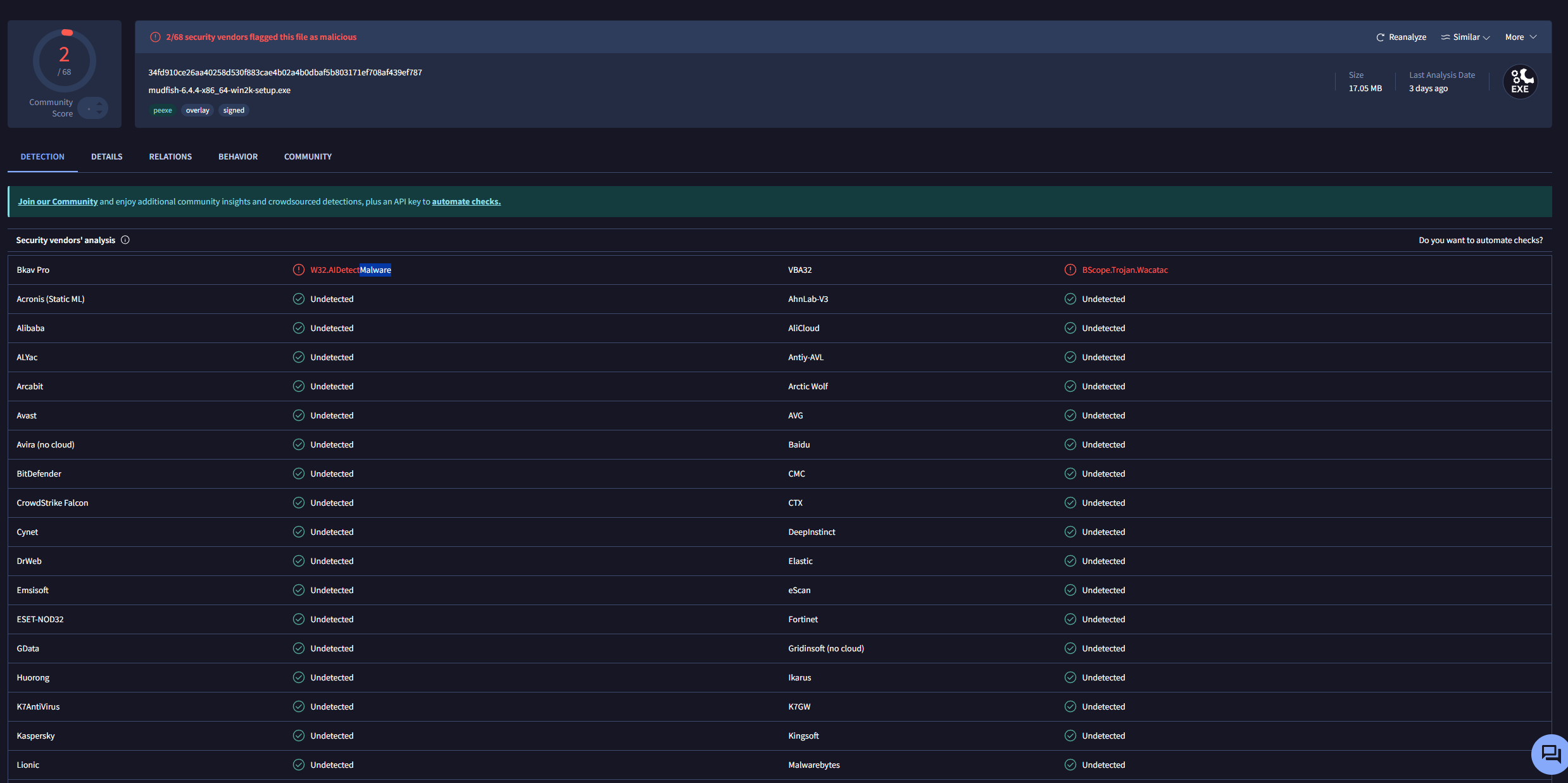
Task: Click the info icon beside Security vendors' analysis
Action: 125,240
